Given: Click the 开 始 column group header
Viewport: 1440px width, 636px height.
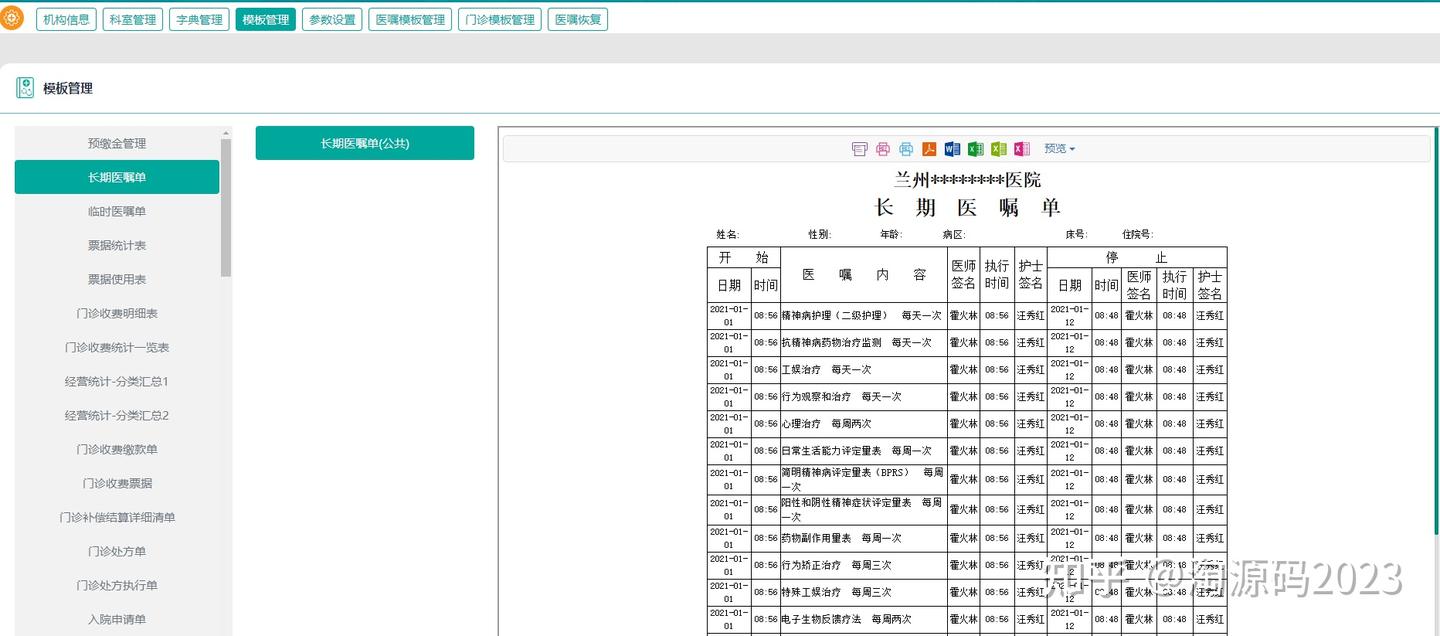Looking at the screenshot, I should [x=743, y=257].
